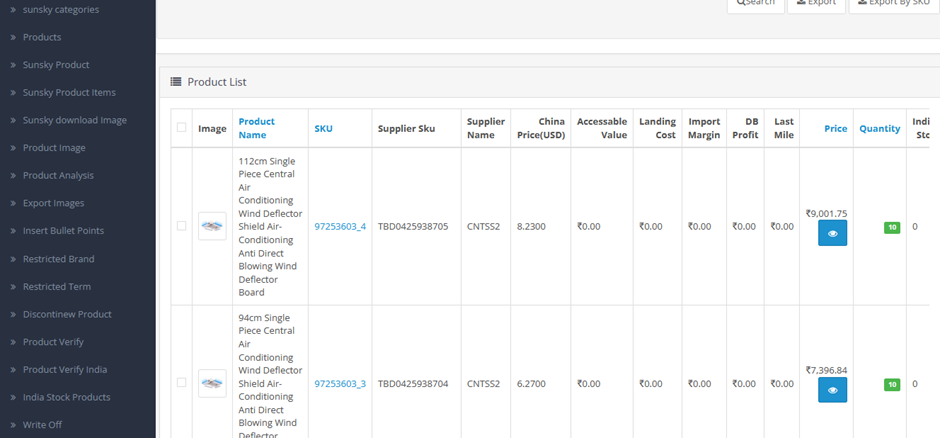Click the green quantity badge for 97253603_3
The image size is (940, 438).
coord(891,384)
